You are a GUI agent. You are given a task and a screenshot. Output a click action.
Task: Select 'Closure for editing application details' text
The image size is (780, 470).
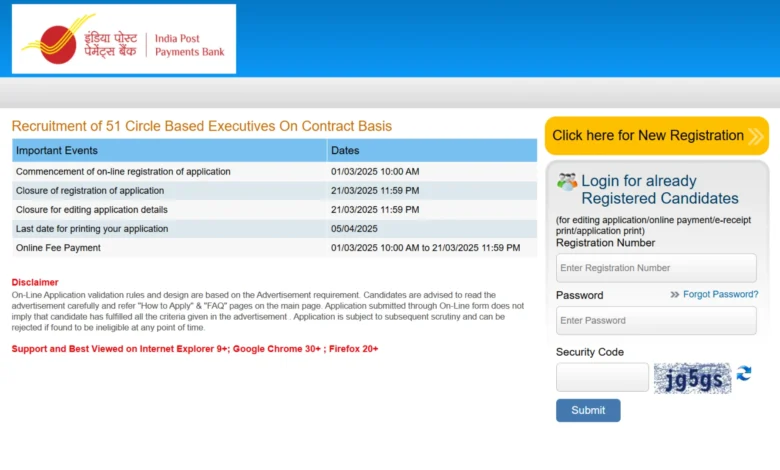[x=92, y=210]
